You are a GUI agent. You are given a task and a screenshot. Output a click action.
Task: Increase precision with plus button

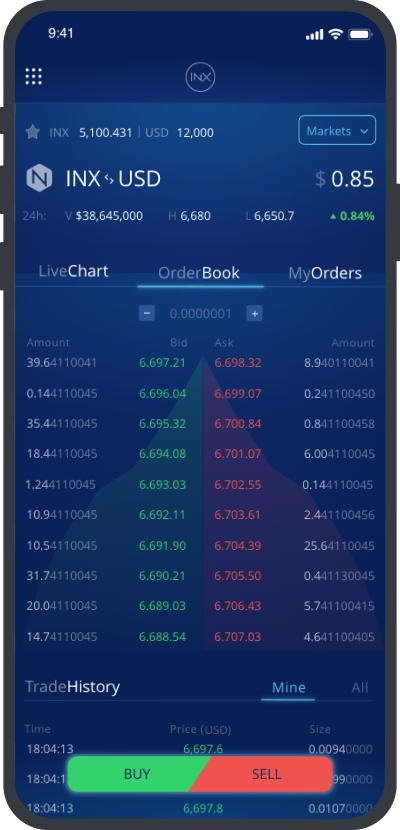point(254,313)
